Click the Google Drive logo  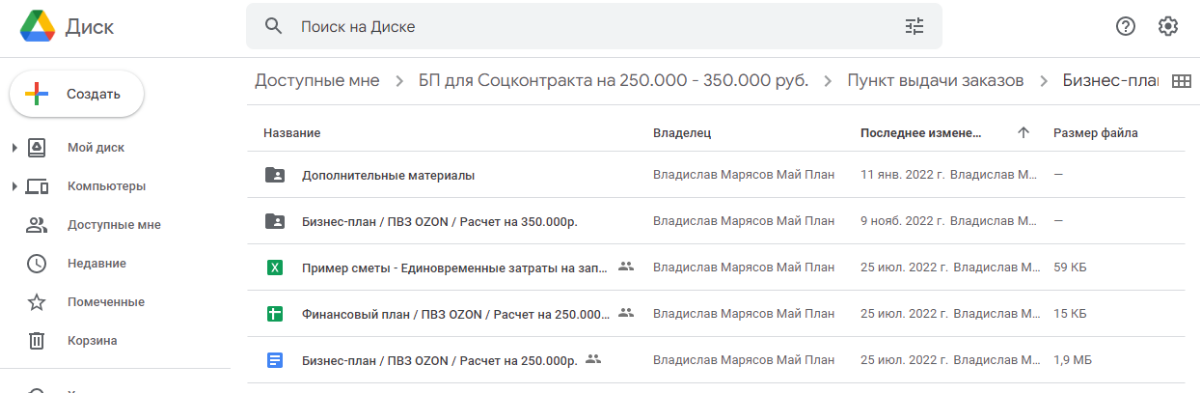coord(37,27)
